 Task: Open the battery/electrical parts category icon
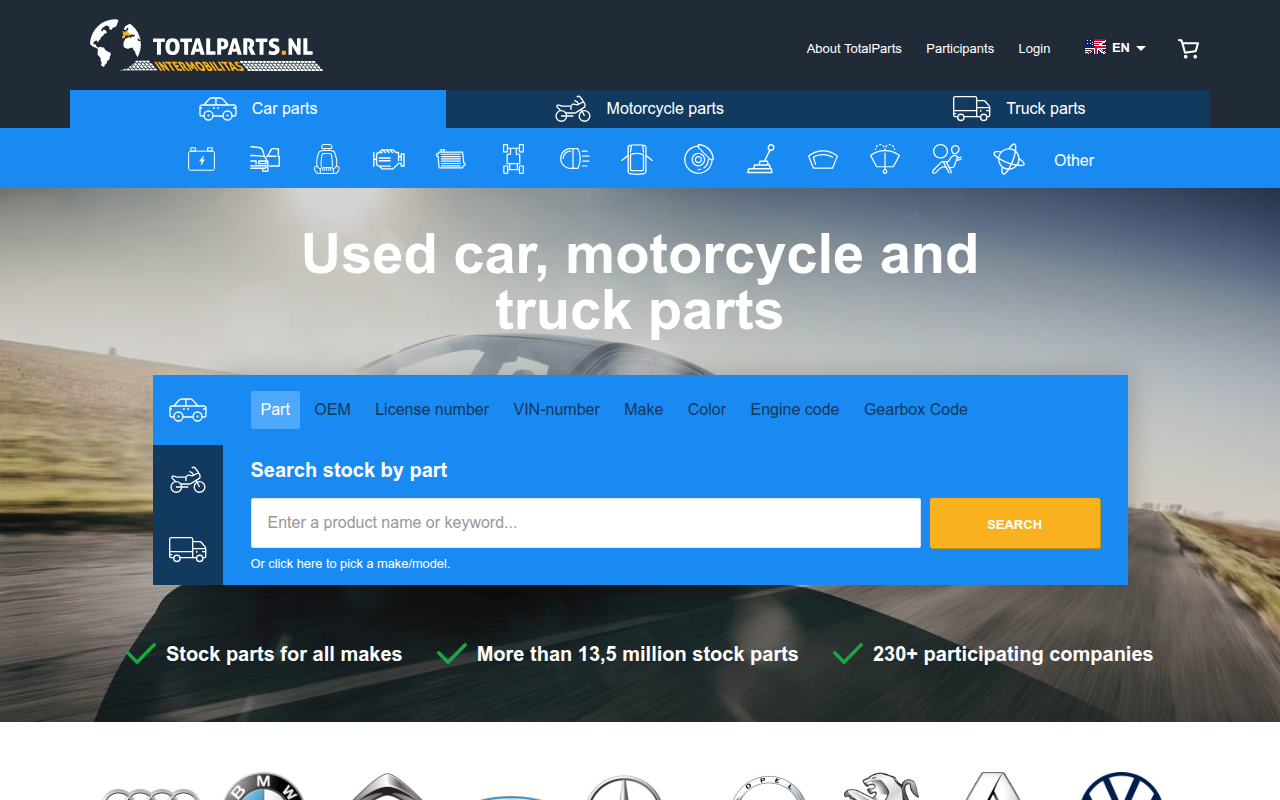(x=201, y=159)
